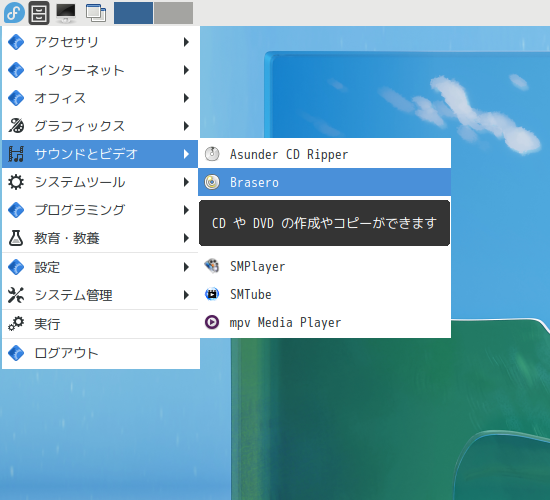550x500 pixels.
Task: Click the show desktop windows icon
Action: pos(96,13)
